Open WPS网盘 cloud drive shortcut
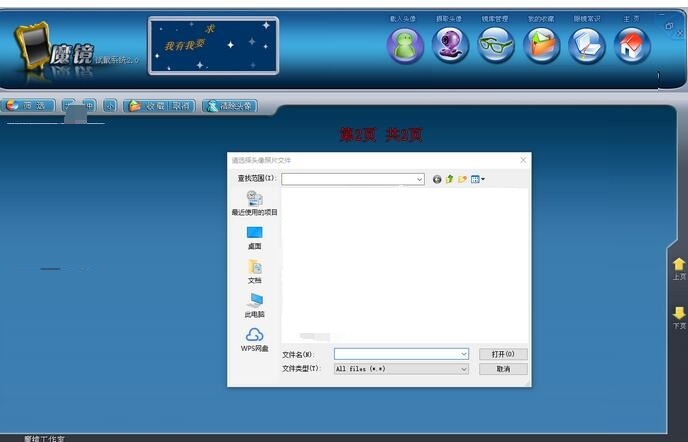The width and height of the screenshot is (688, 442). (254, 340)
